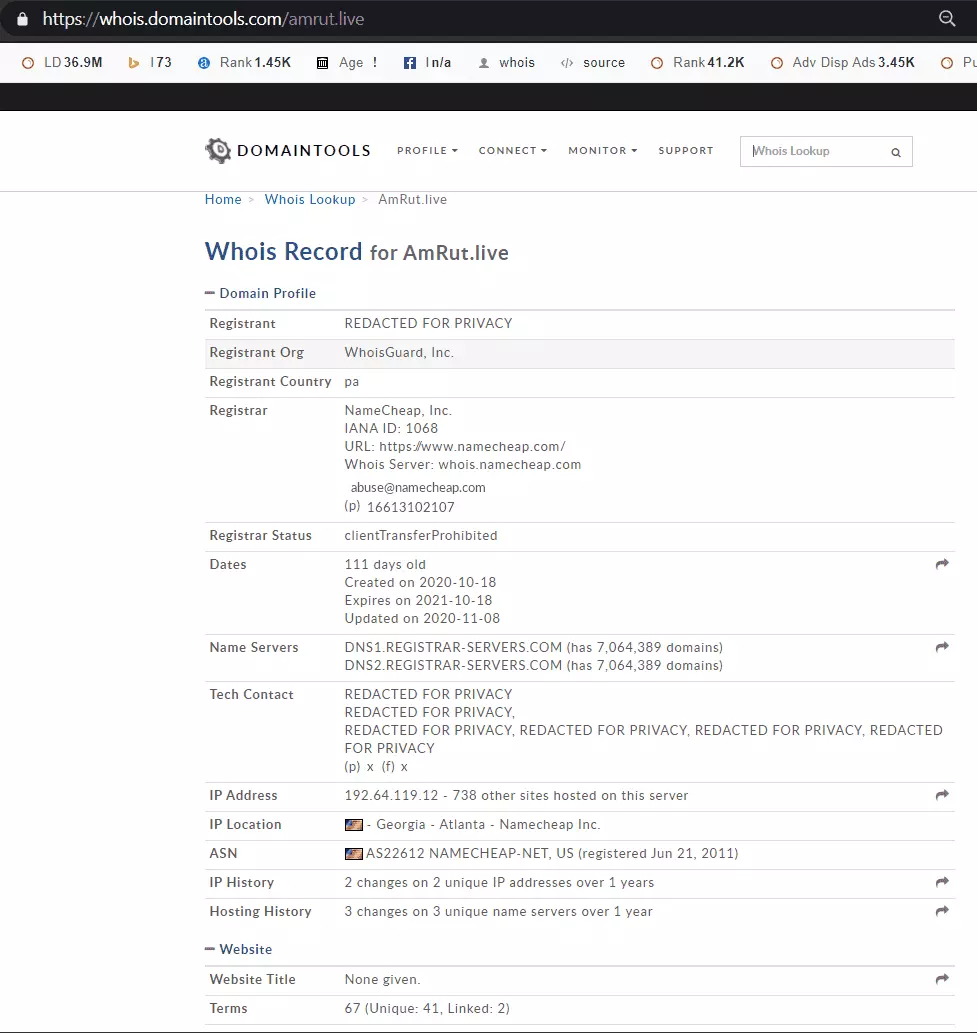
Task: Open the page source toolbar shortcut
Action: tap(592, 63)
